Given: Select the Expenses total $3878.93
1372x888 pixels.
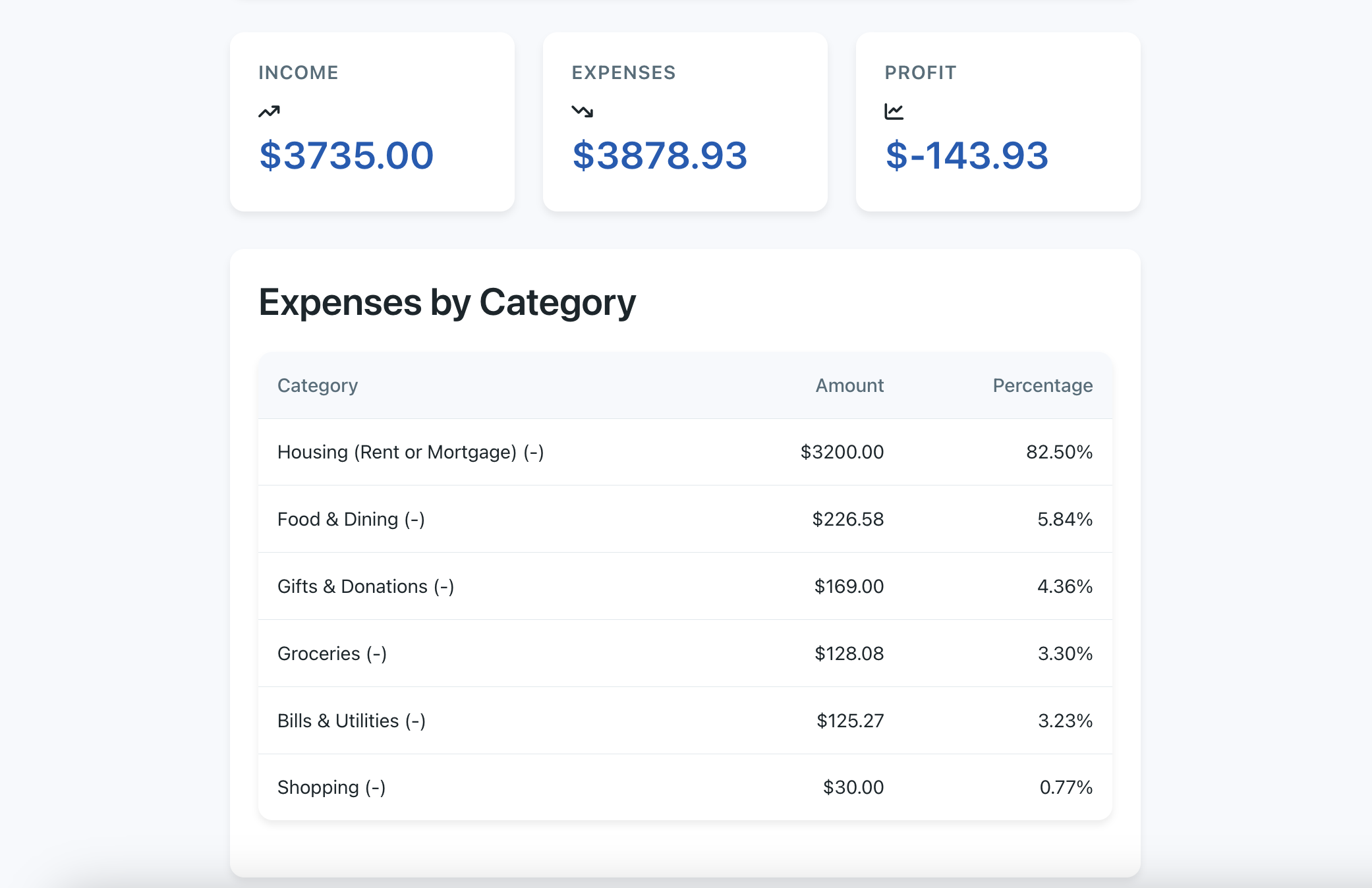Looking at the screenshot, I should click(660, 155).
